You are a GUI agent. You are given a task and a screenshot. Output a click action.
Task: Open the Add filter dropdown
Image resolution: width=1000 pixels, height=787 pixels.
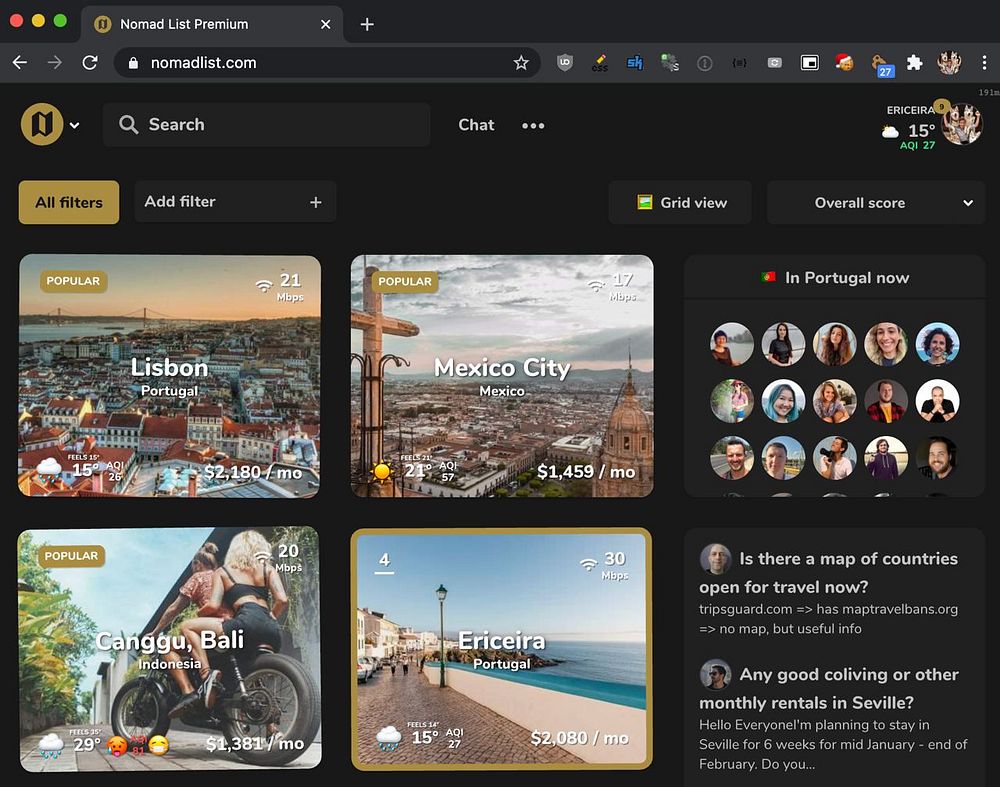click(235, 202)
